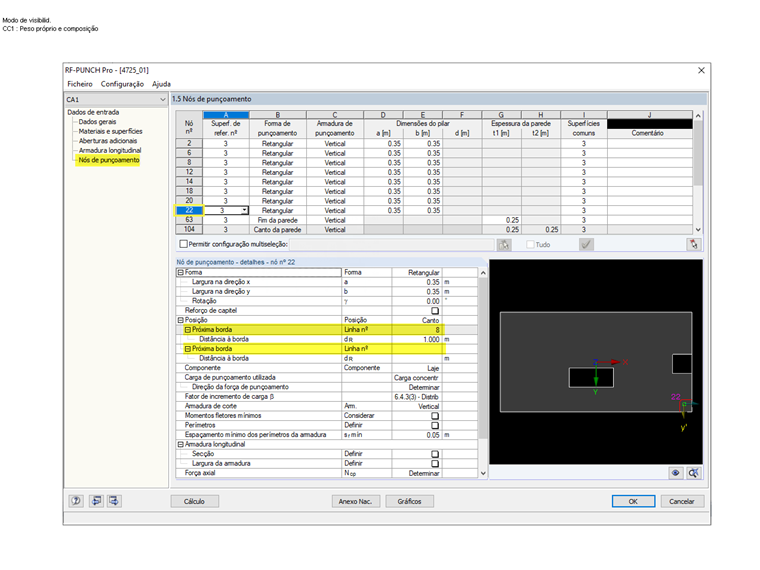Screen dimensions: 760x570
Task: Open the help icon button at bottom left
Action: [76, 501]
